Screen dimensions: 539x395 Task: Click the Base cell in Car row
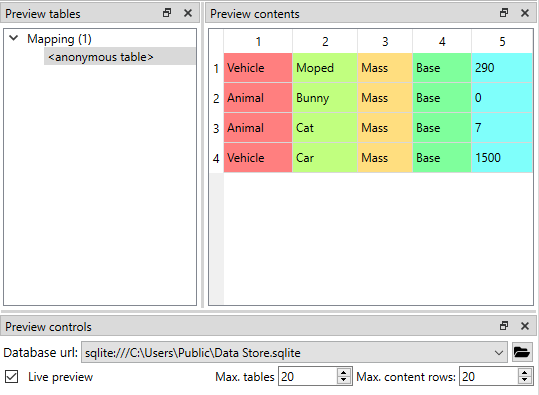click(x=442, y=157)
